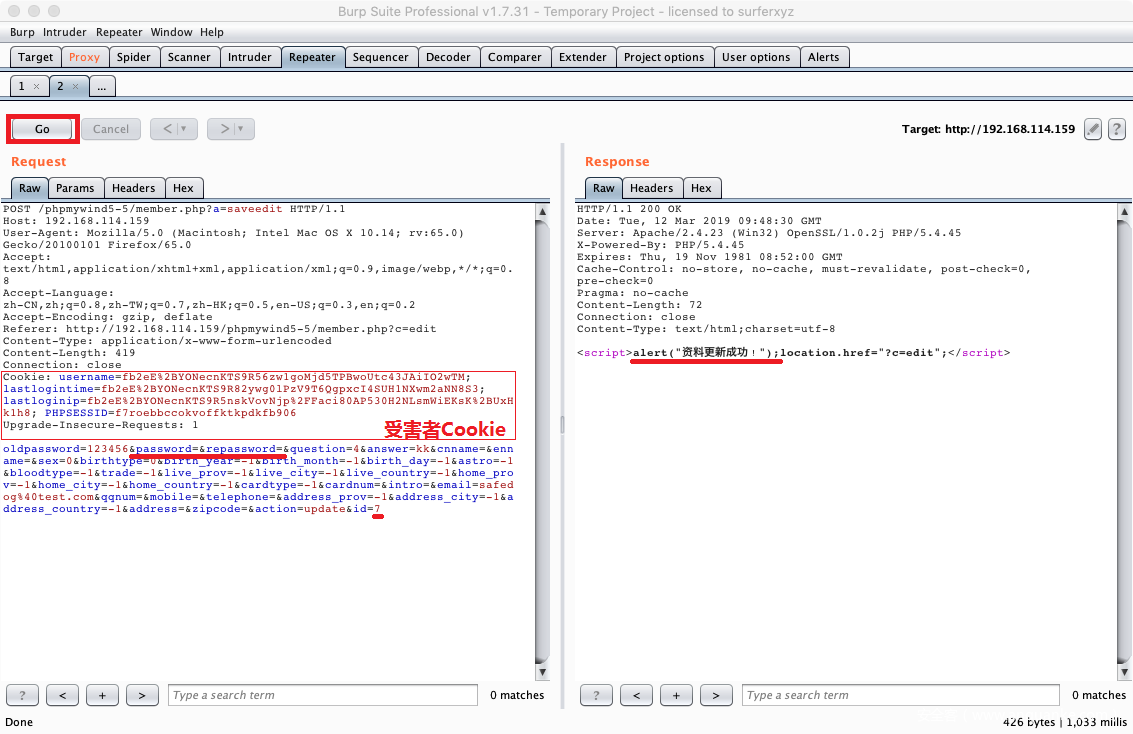Switch to the Intruder tool tab

[x=250, y=57]
